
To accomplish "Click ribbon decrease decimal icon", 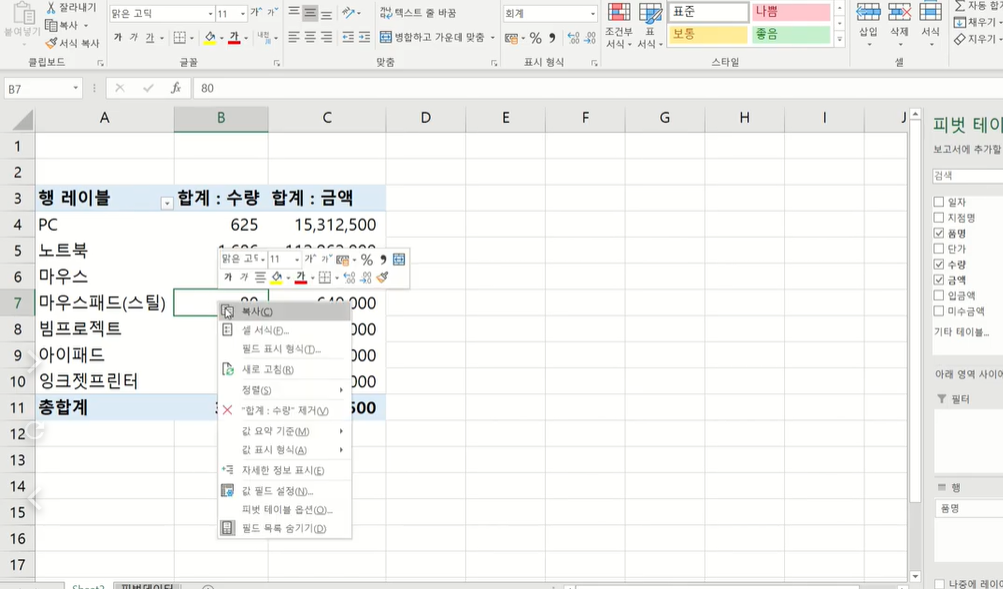I will click(590, 38).
